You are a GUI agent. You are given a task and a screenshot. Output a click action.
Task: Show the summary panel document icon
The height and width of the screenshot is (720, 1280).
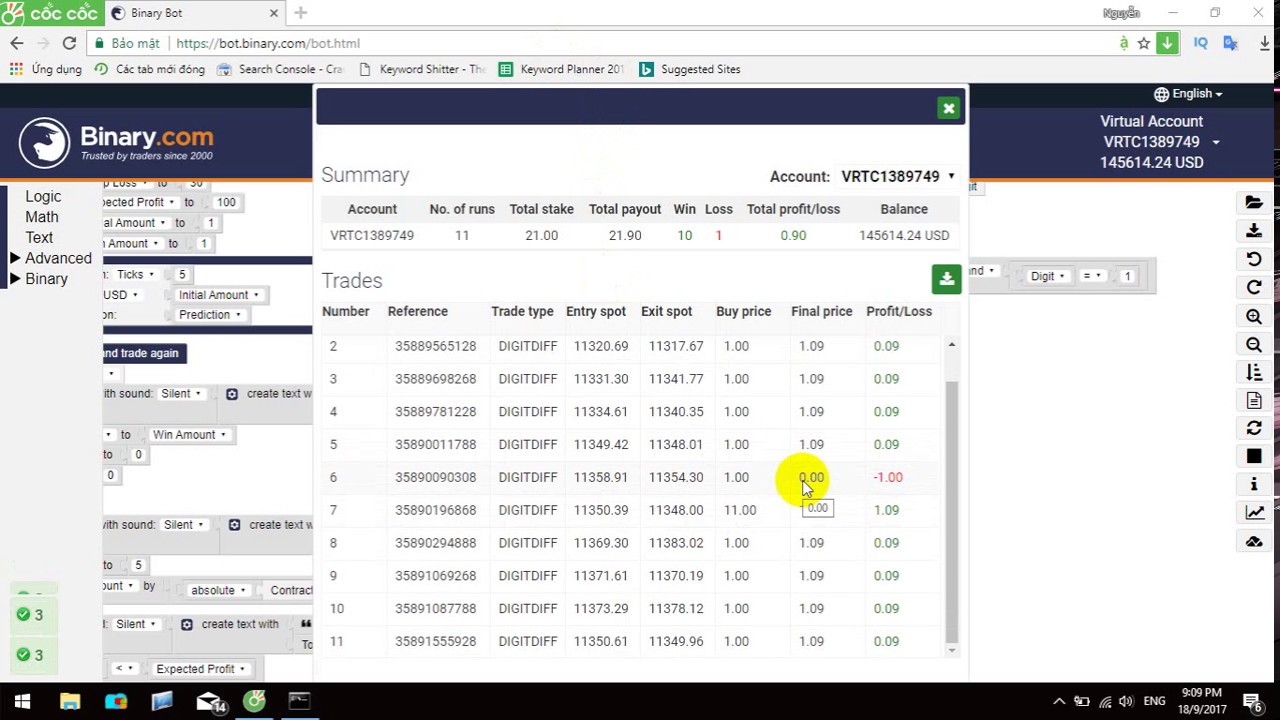tap(1254, 400)
